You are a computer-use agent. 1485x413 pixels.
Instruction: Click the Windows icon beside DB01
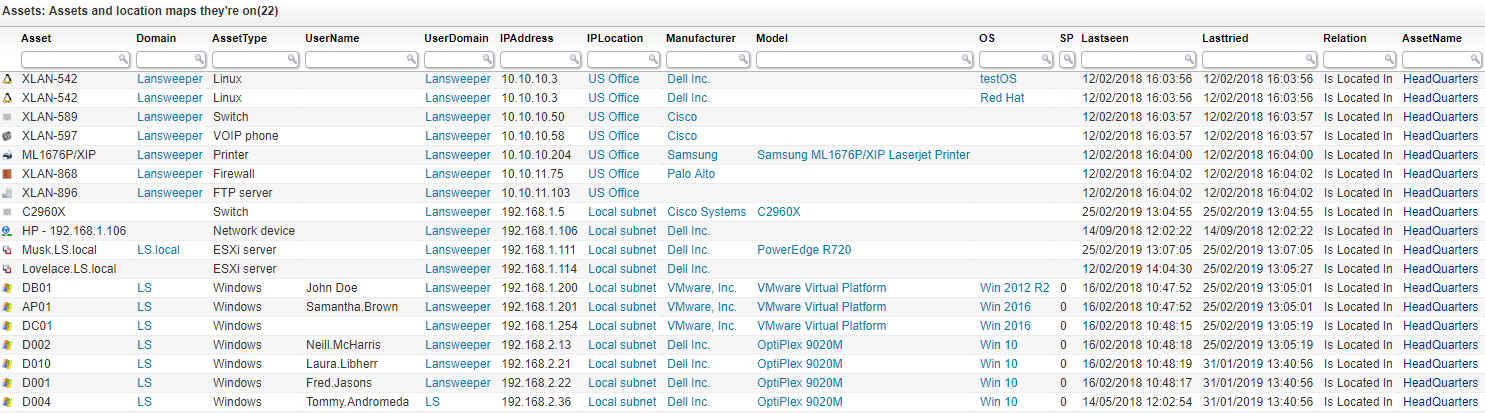tap(8, 288)
